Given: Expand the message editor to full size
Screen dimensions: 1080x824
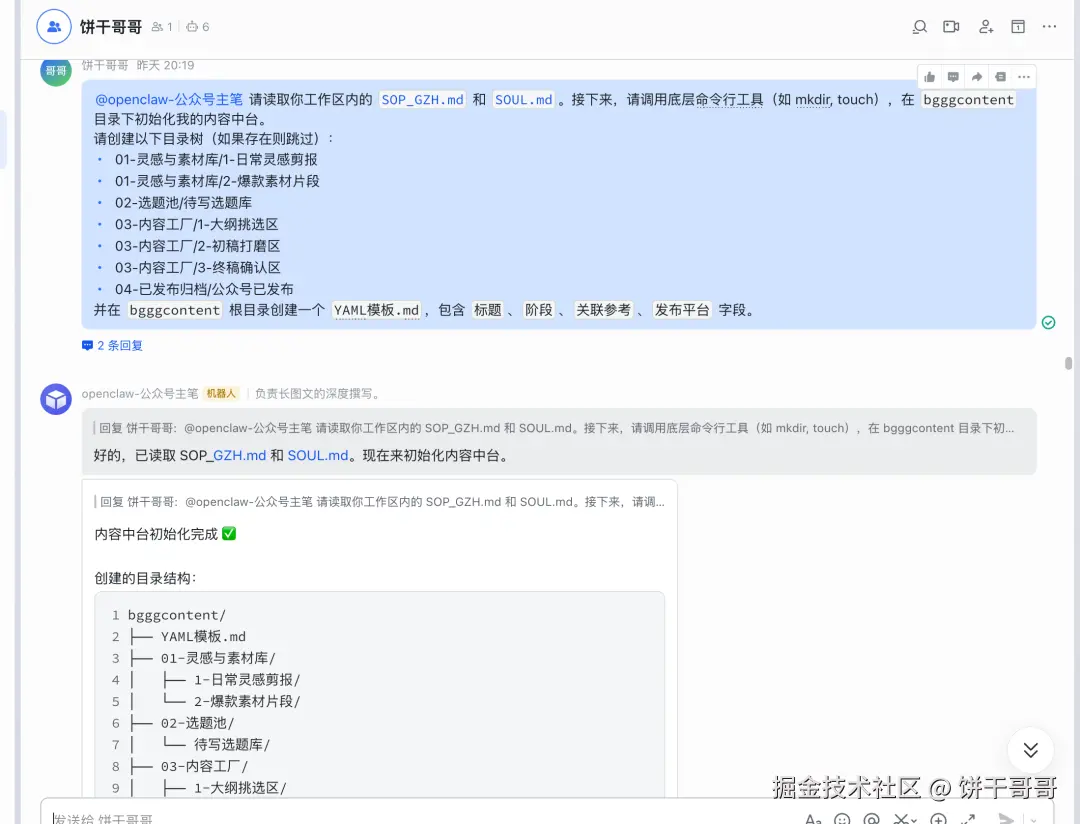Looking at the screenshot, I should pyautogui.click(x=968, y=819).
